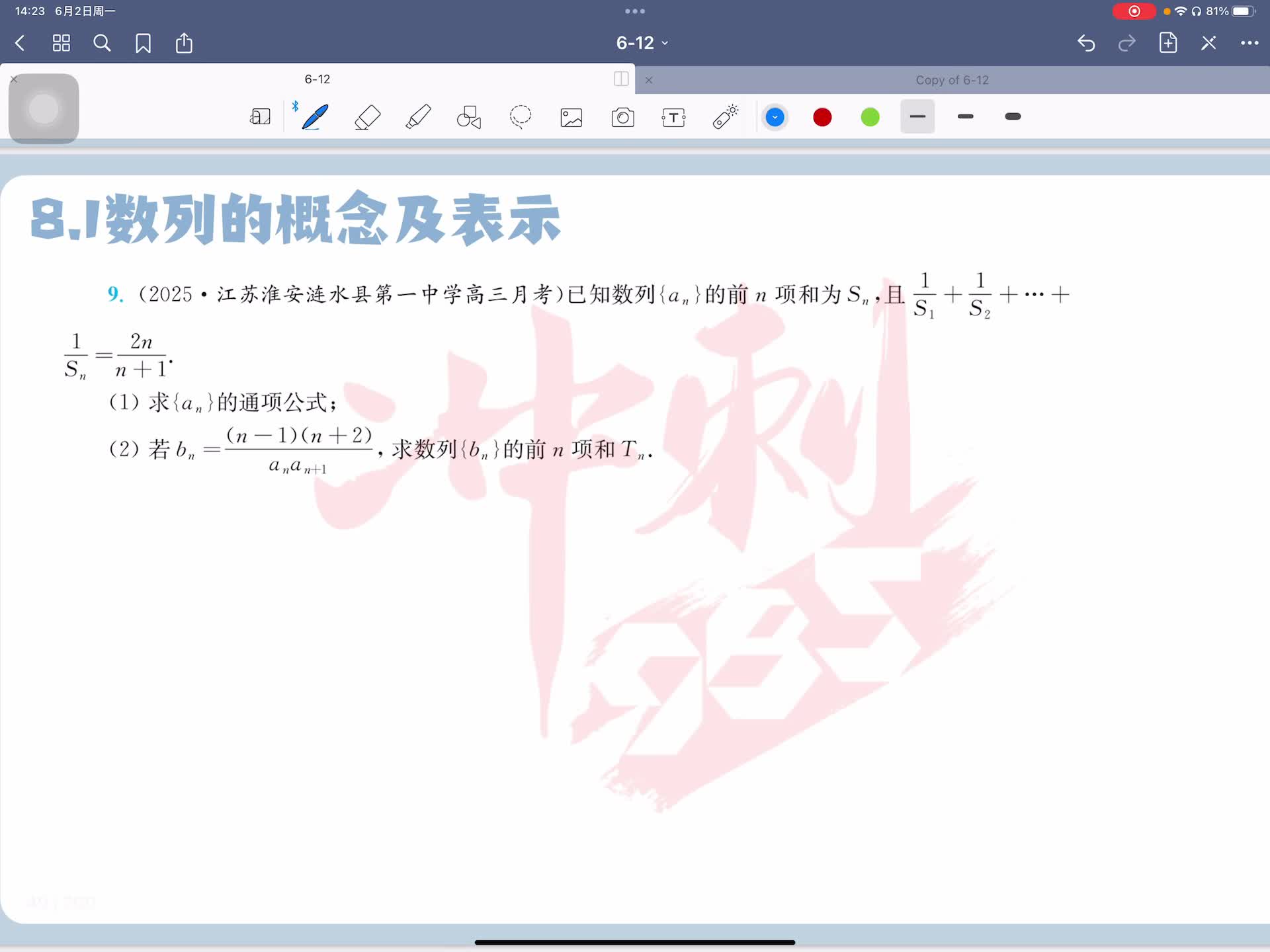The image size is (1270, 952).
Task: Open the three-dot more options menu
Action: click(1249, 43)
